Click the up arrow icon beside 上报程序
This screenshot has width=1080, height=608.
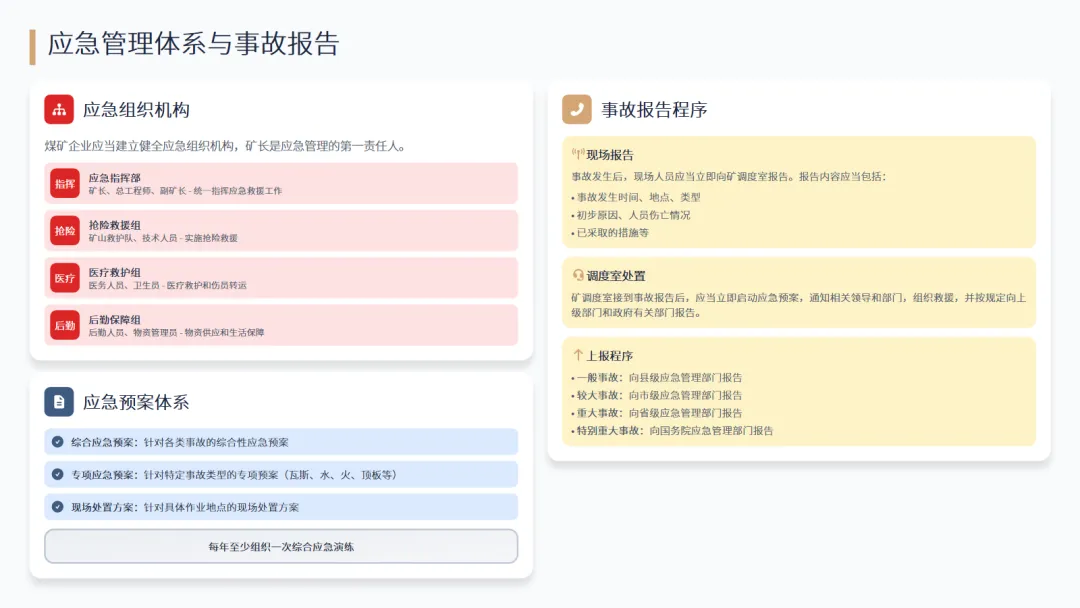(x=578, y=355)
